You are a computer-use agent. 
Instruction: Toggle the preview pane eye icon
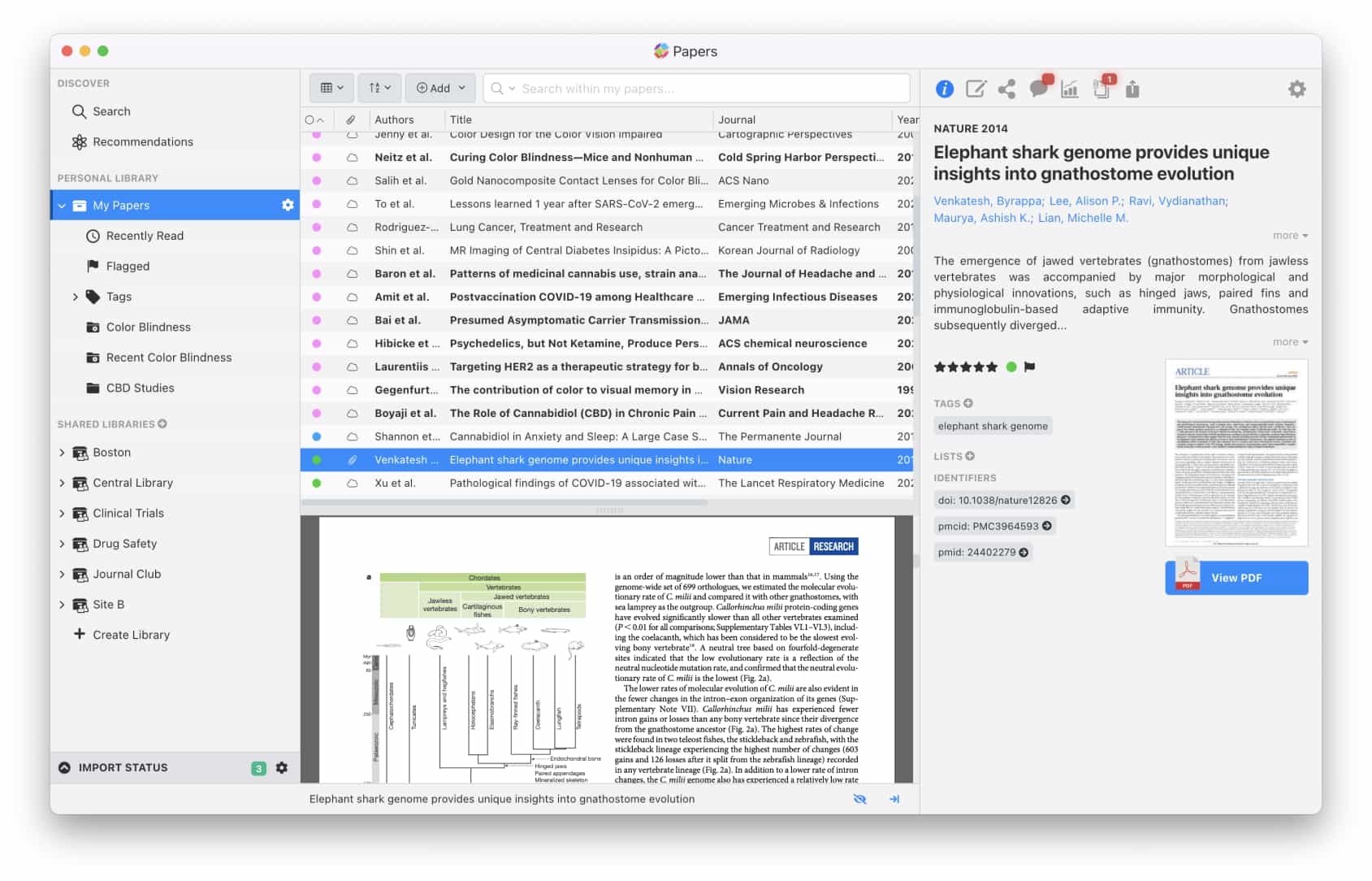coord(859,799)
